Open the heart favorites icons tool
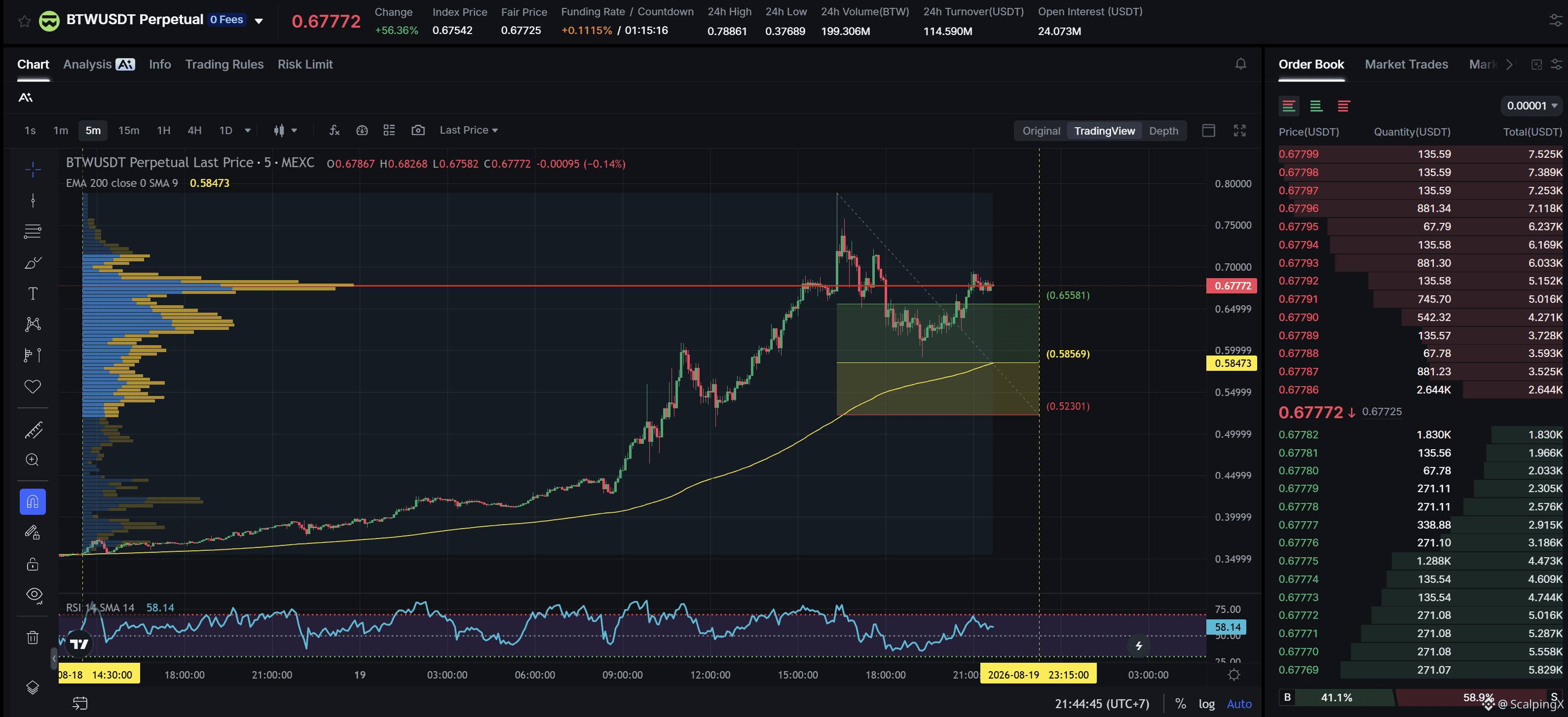This screenshot has width=1568, height=717. click(33, 386)
